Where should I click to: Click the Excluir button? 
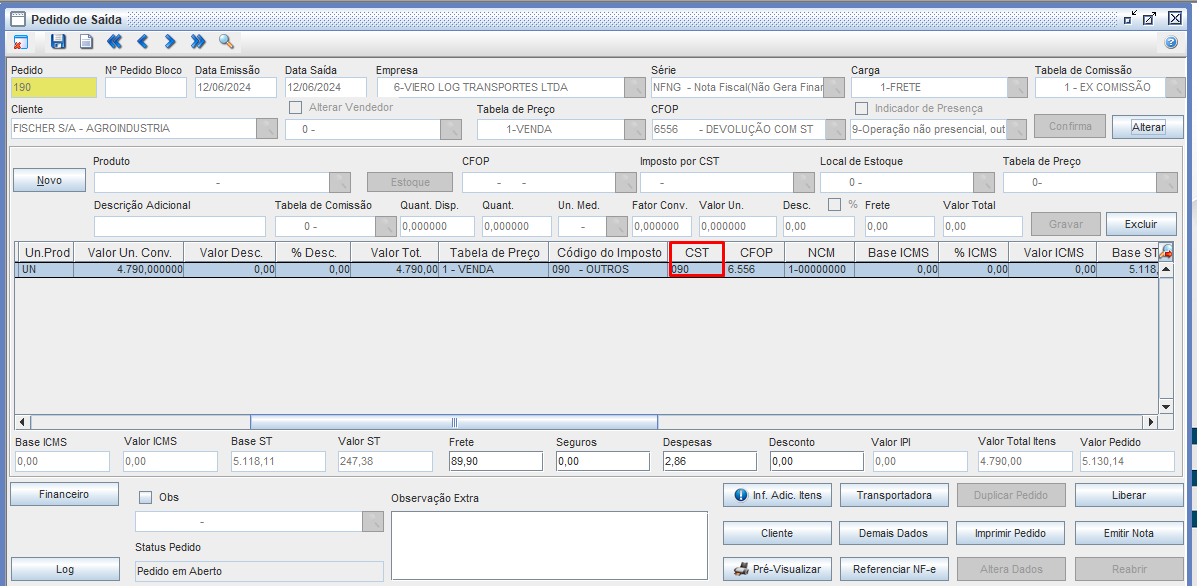[x=1141, y=224]
